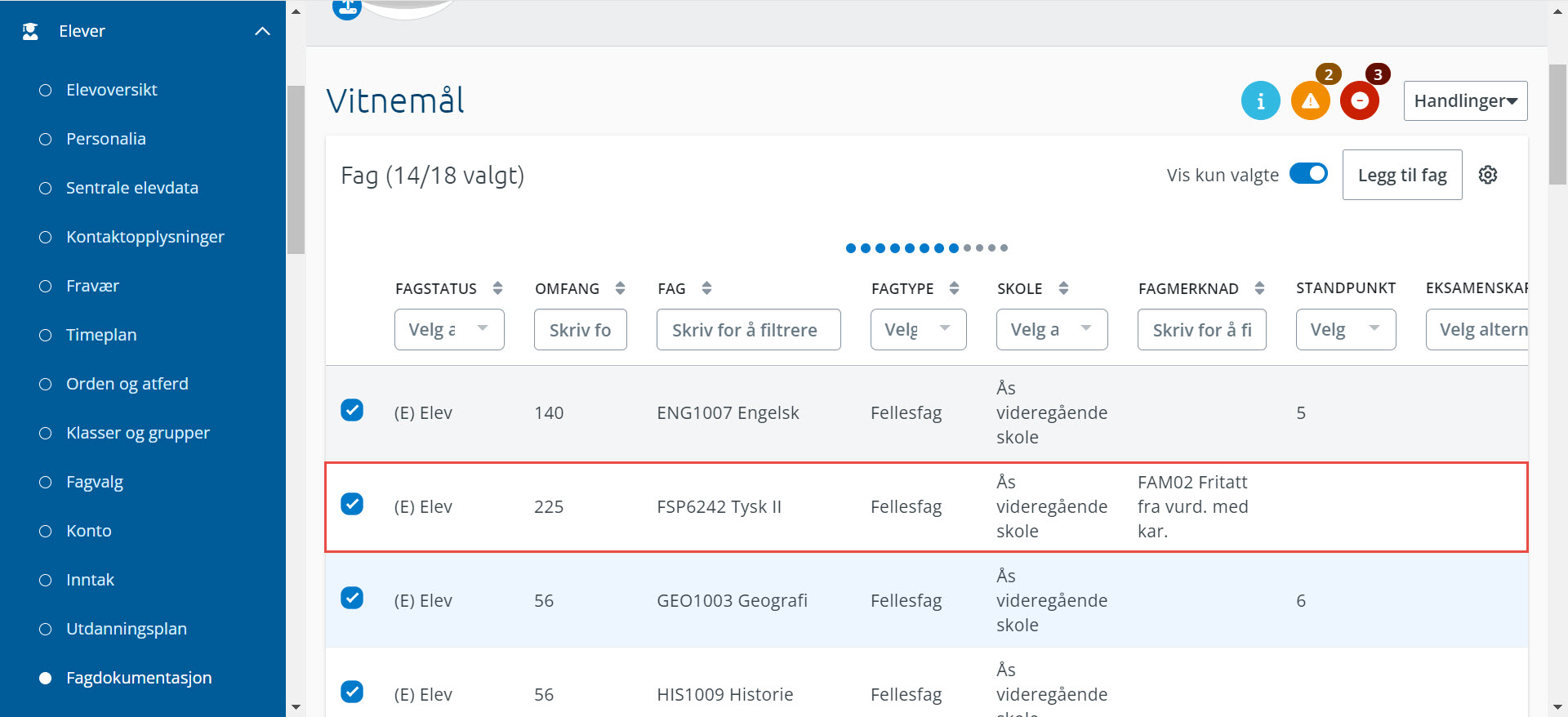Open the red error alerts icon

[1359, 101]
